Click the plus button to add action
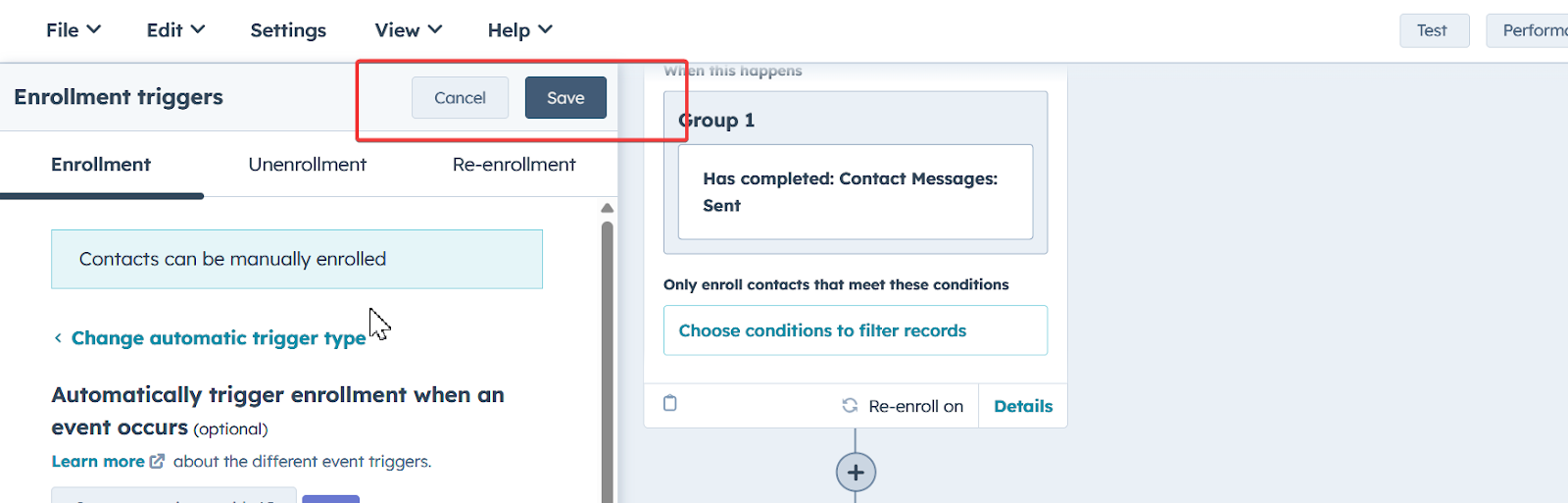 coord(856,473)
